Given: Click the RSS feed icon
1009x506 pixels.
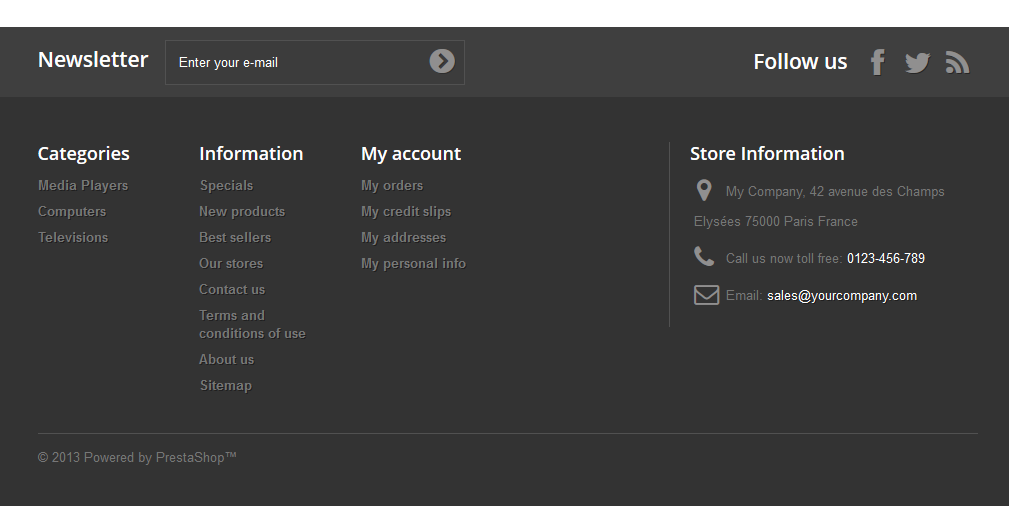Looking at the screenshot, I should pos(957,63).
